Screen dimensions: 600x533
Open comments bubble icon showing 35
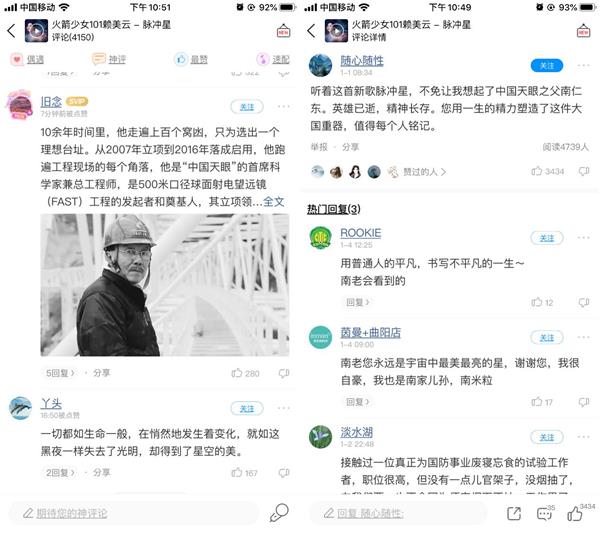click(x=545, y=513)
